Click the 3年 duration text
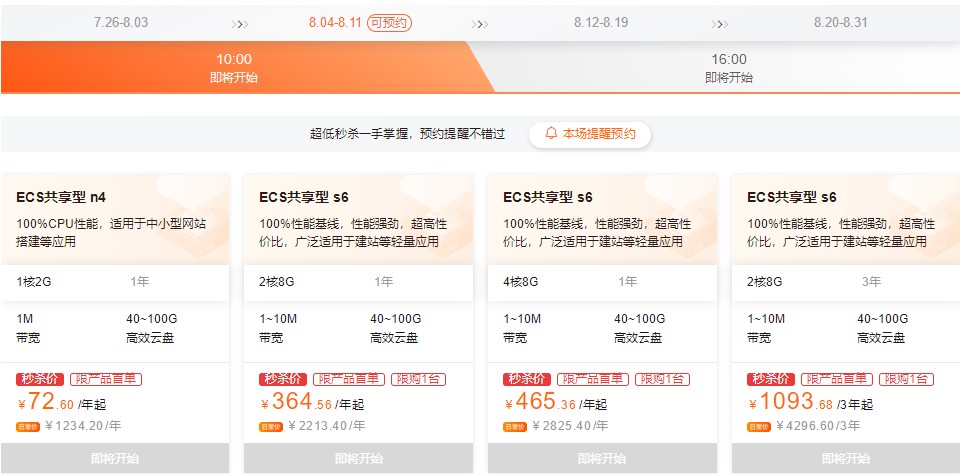Screen dimensions: 960x475 click(871, 282)
